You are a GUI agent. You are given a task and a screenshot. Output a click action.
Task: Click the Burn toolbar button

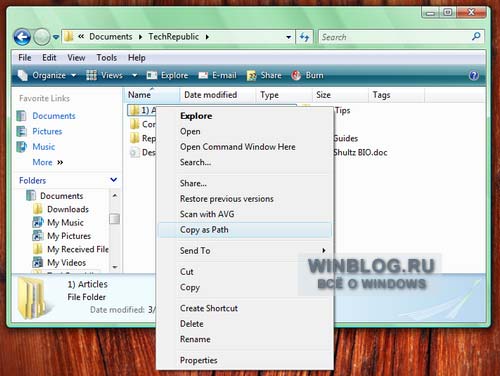[307, 76]
